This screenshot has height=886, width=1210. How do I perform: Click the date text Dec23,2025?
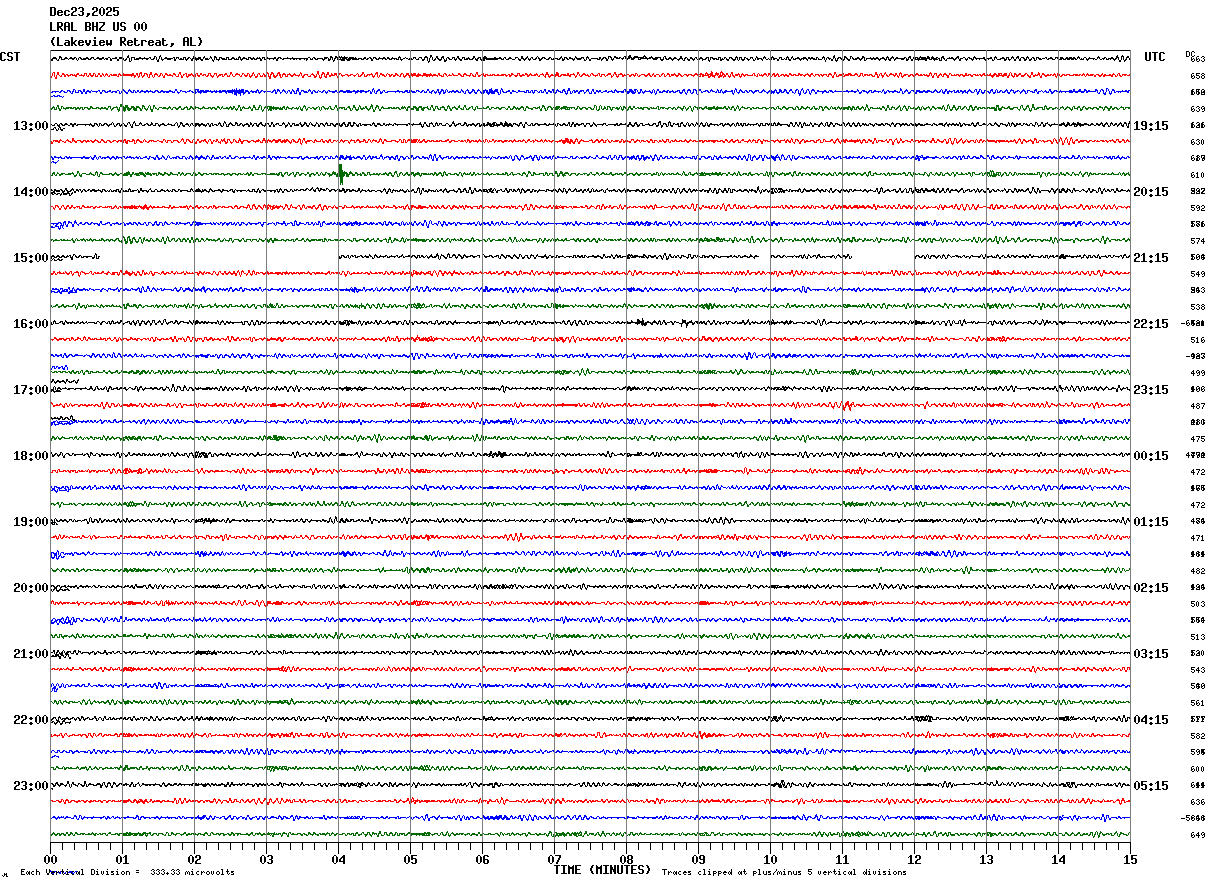(x=84, y=12)
